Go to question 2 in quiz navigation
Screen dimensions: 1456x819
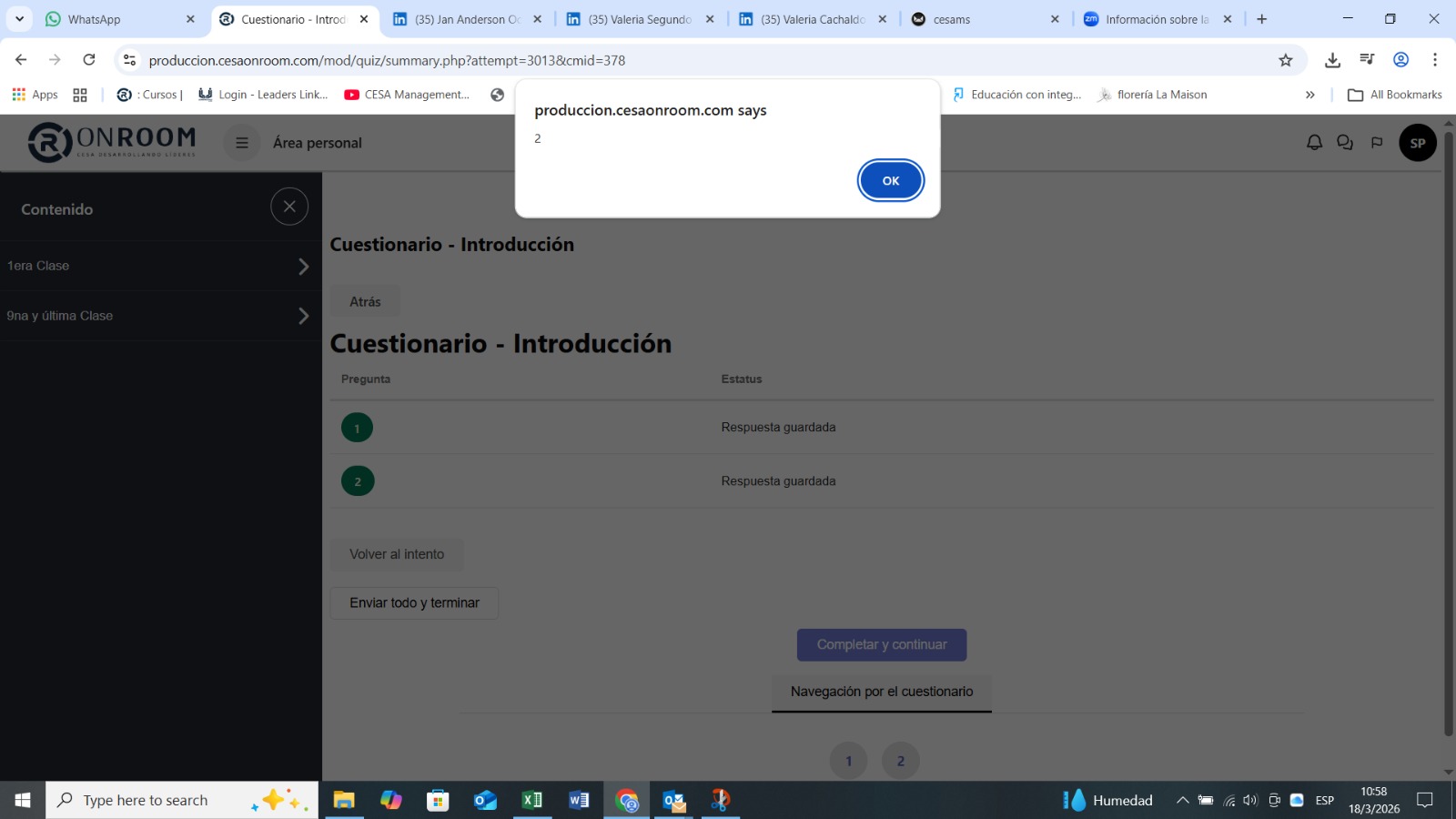900,761
